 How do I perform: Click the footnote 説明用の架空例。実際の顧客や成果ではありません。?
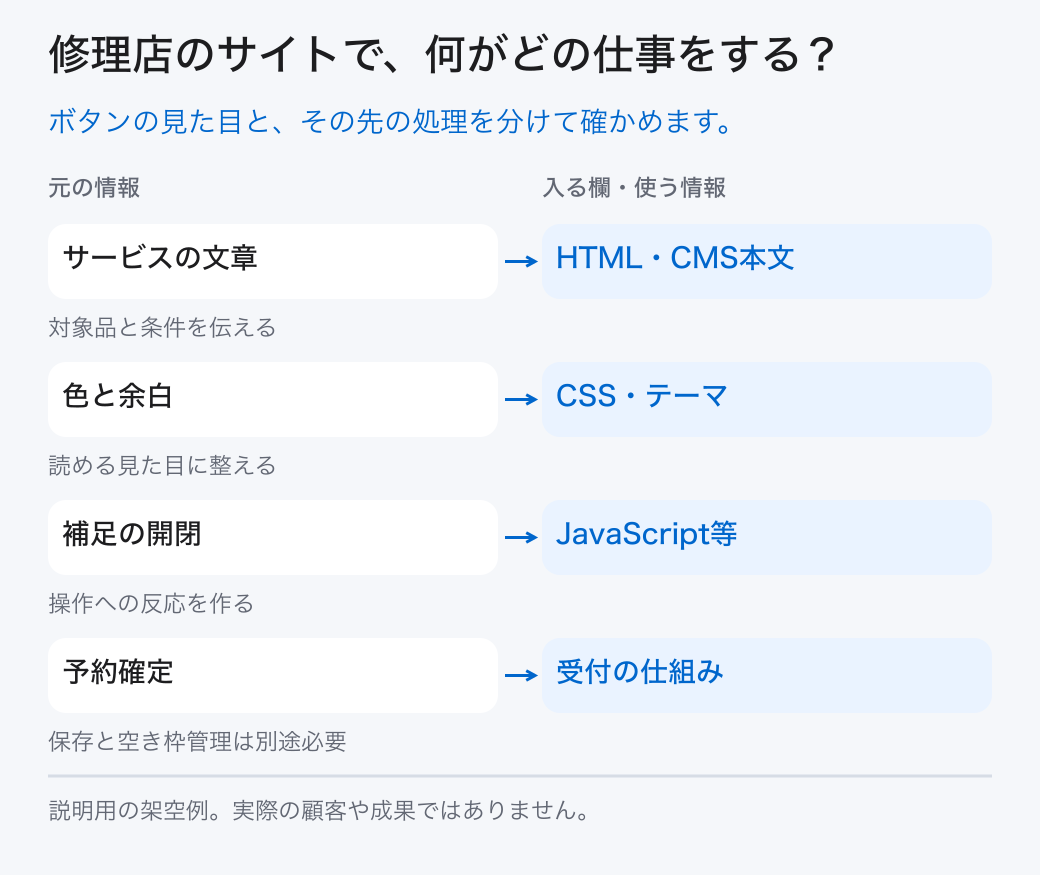(x=319, y=811)
